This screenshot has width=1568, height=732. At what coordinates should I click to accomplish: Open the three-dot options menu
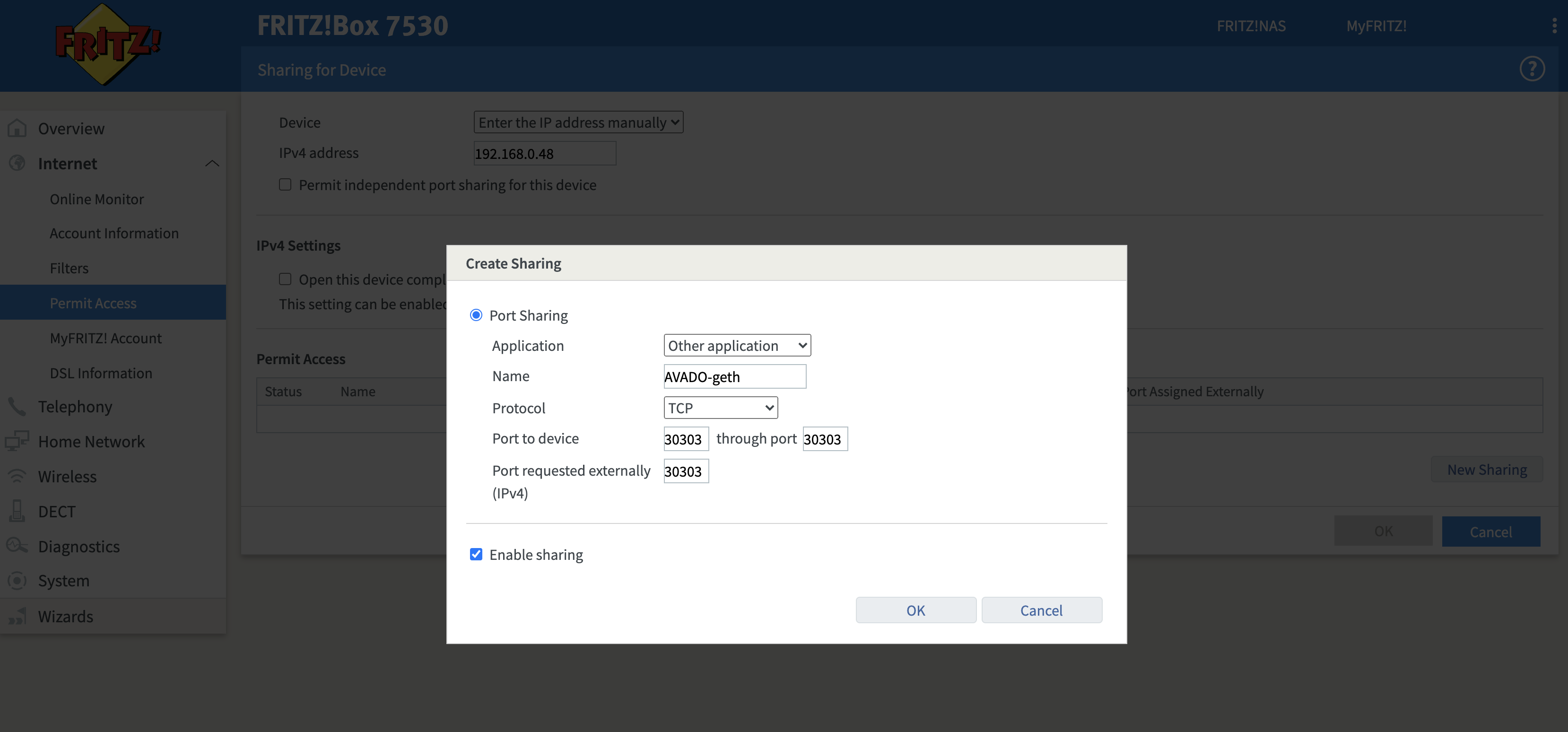[1554, 26]
